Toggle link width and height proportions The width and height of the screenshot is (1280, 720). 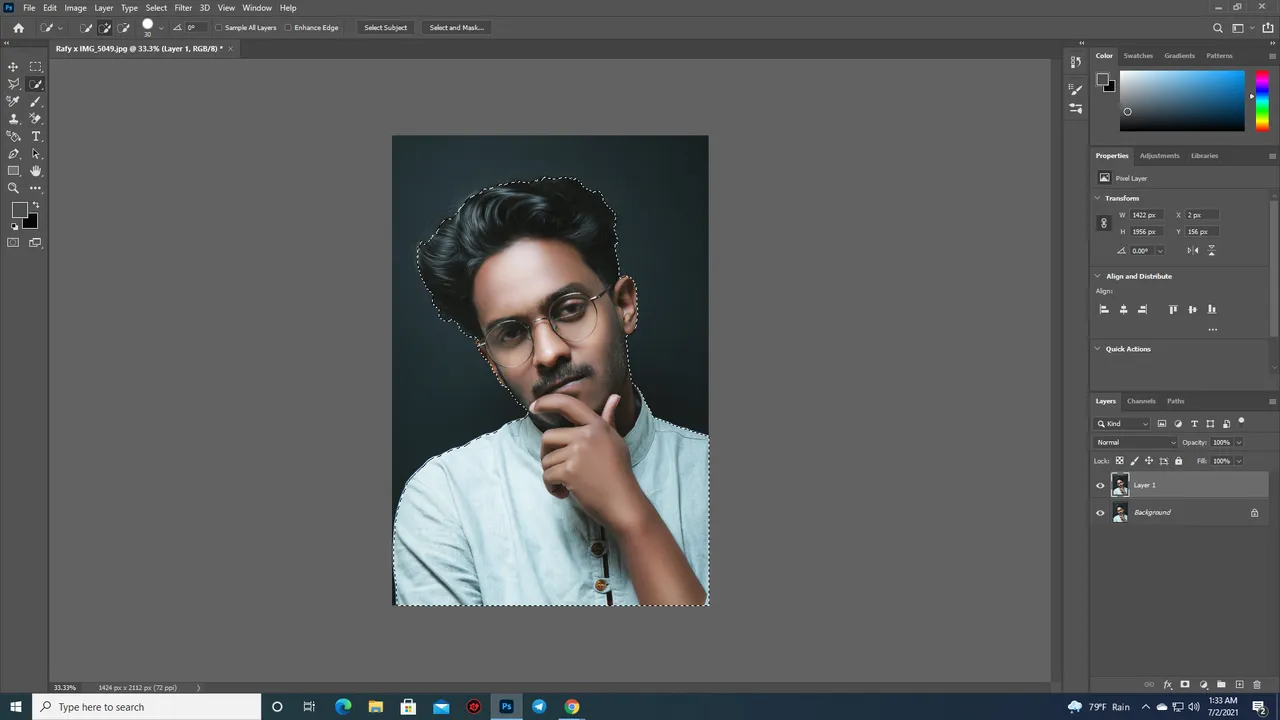pyautogui.click(x=1104, y=223)
